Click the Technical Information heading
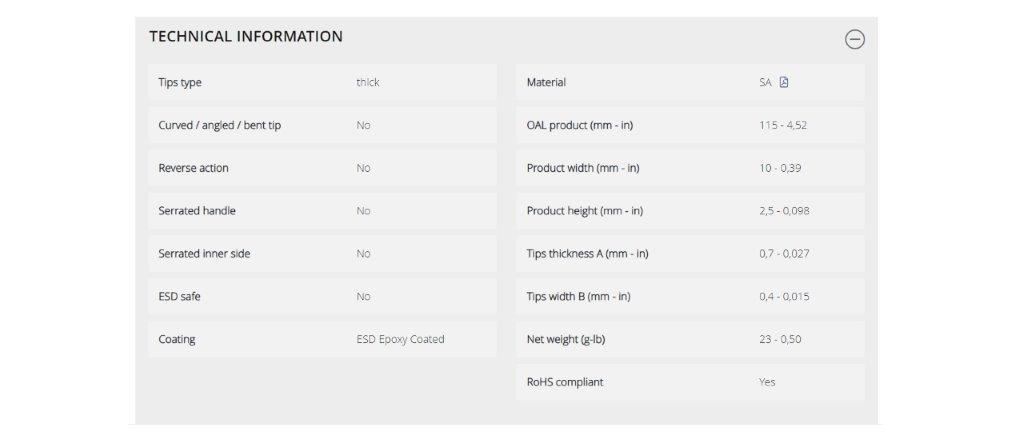Image resolution: width=1024 pixels, height=440 pixels. 246,37
